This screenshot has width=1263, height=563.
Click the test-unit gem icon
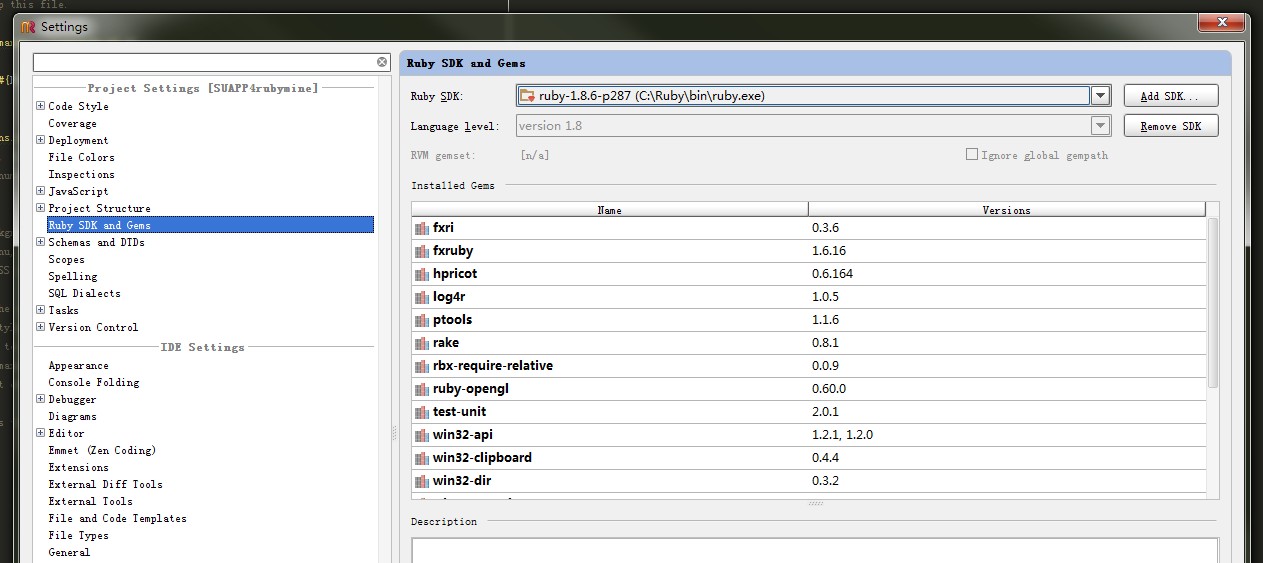pyautogui.click(x=421, y=412)
